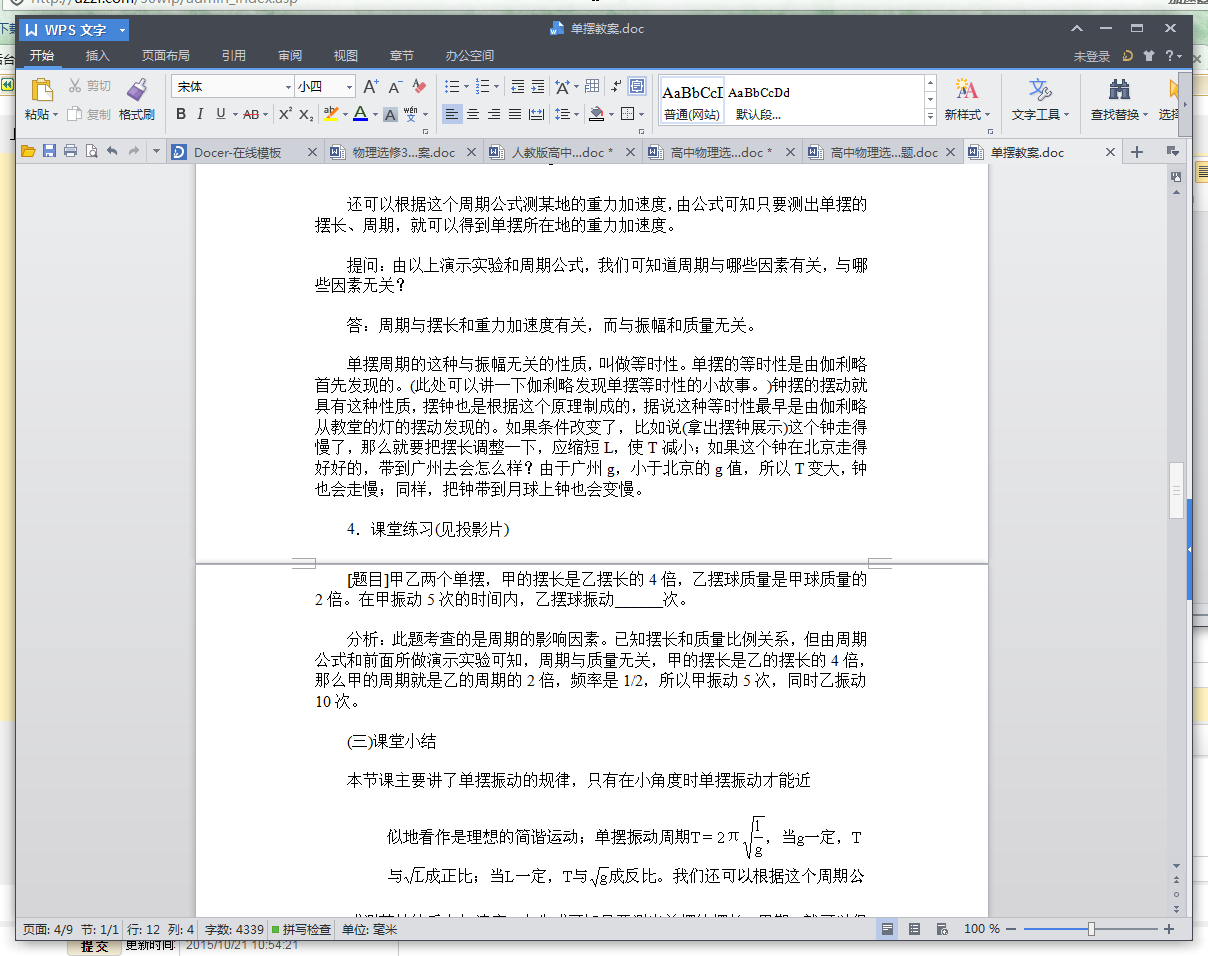Open the phonetic guide (wén) dropdown arrow
This screenshot has height=956, width=1208.
pyautogui.click(x=425, y=114)
